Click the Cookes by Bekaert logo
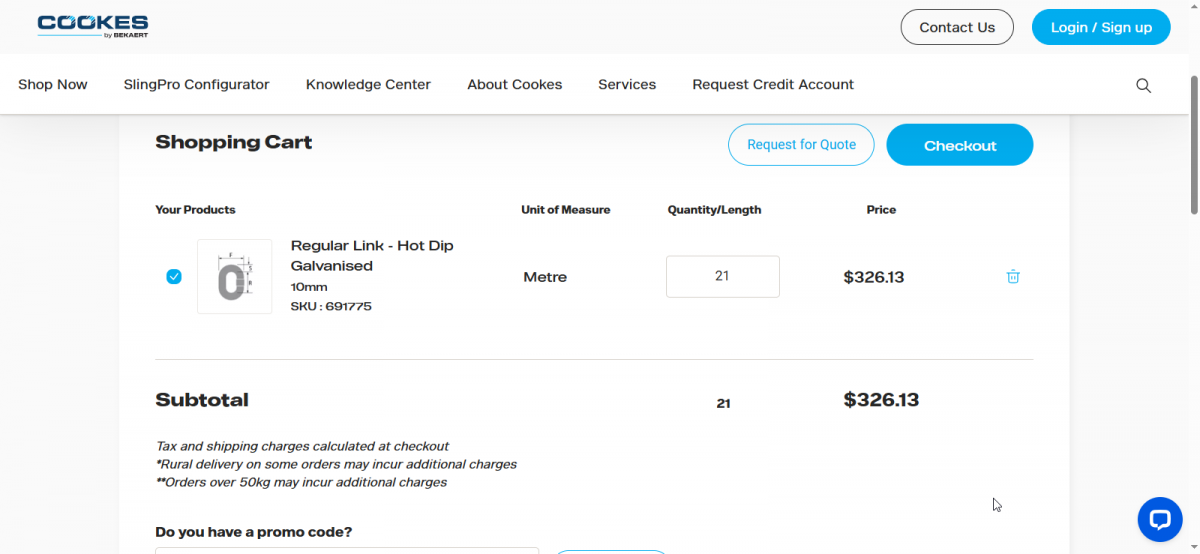This screenshot has width=1200, height=554. tap(92, 26)
